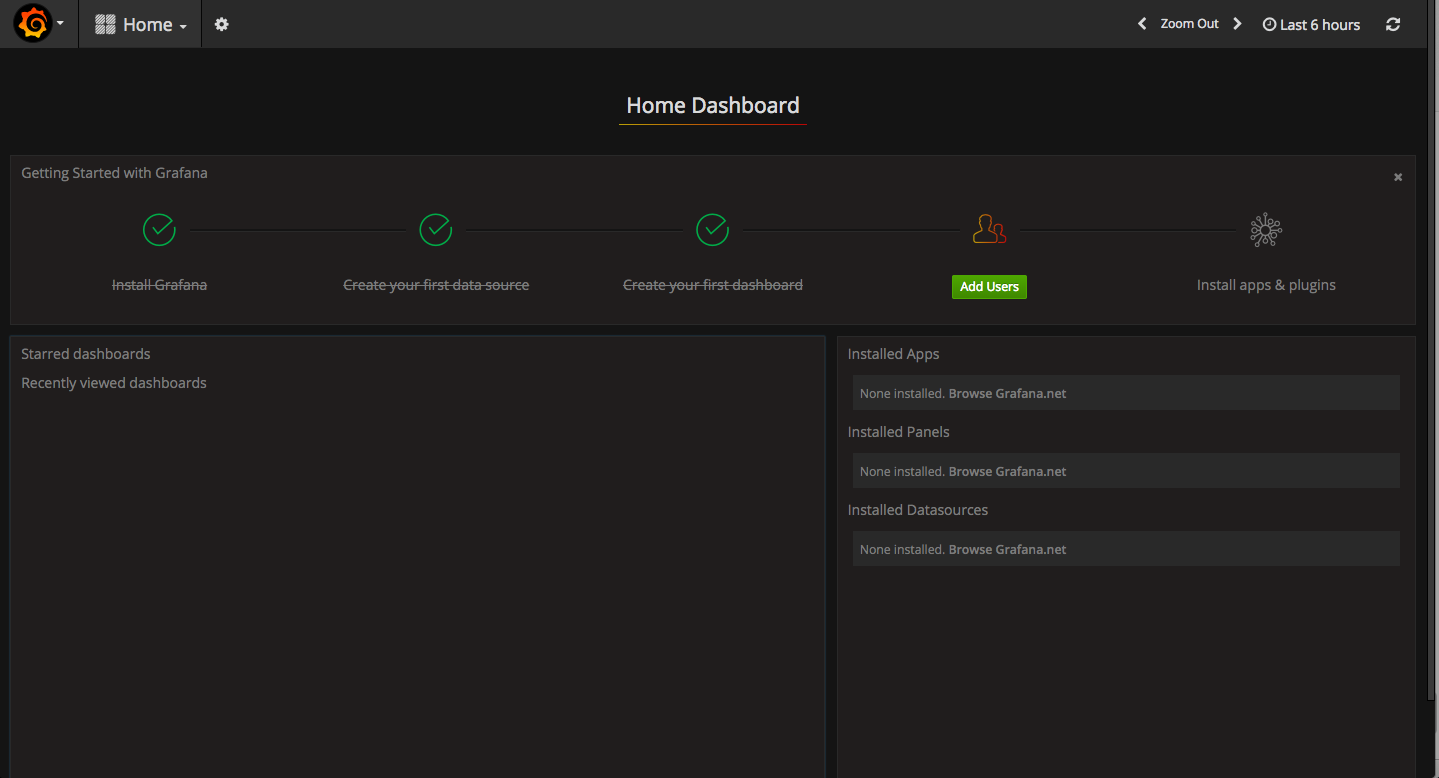Open the Last 6 hours time picker
The height and width of the screenshot is (778, 1439).
click(x=1311, y=25)
